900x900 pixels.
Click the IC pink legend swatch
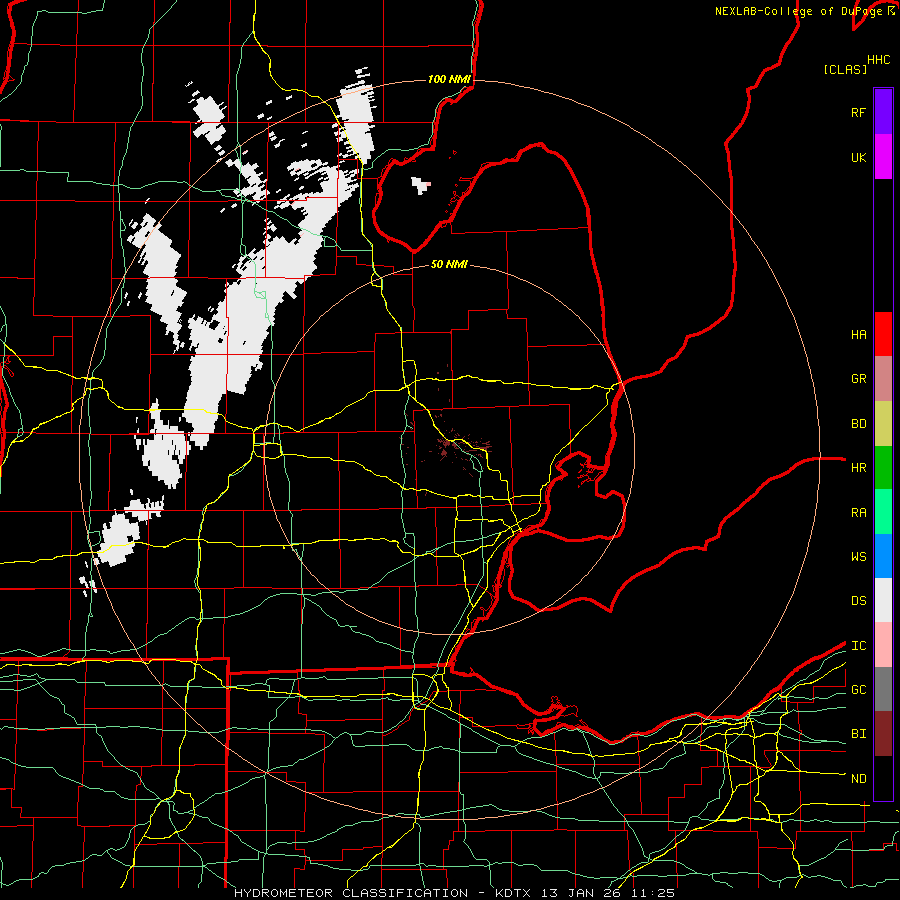tap(883, 645)
